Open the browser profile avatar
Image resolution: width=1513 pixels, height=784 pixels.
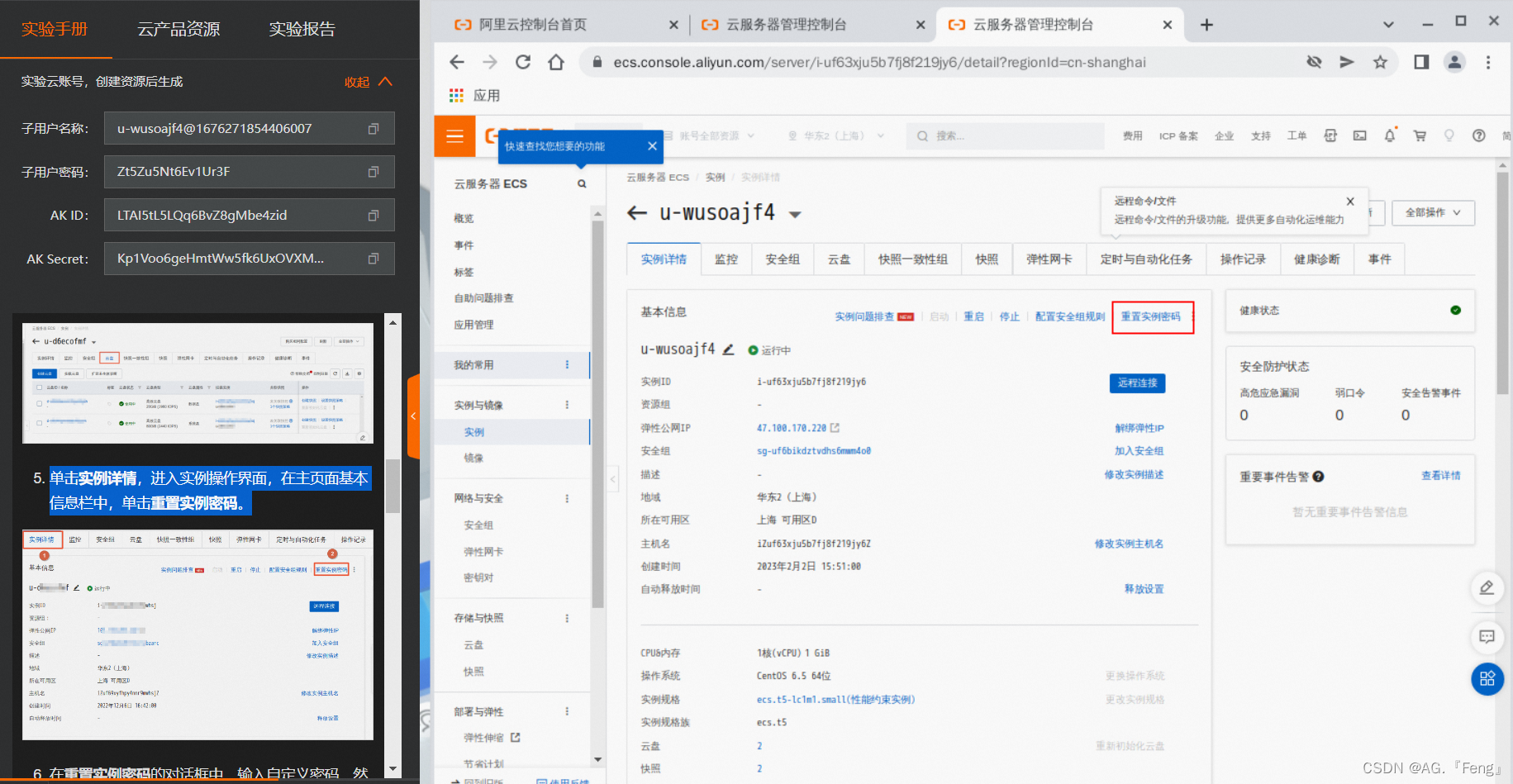pos(1454,62)
